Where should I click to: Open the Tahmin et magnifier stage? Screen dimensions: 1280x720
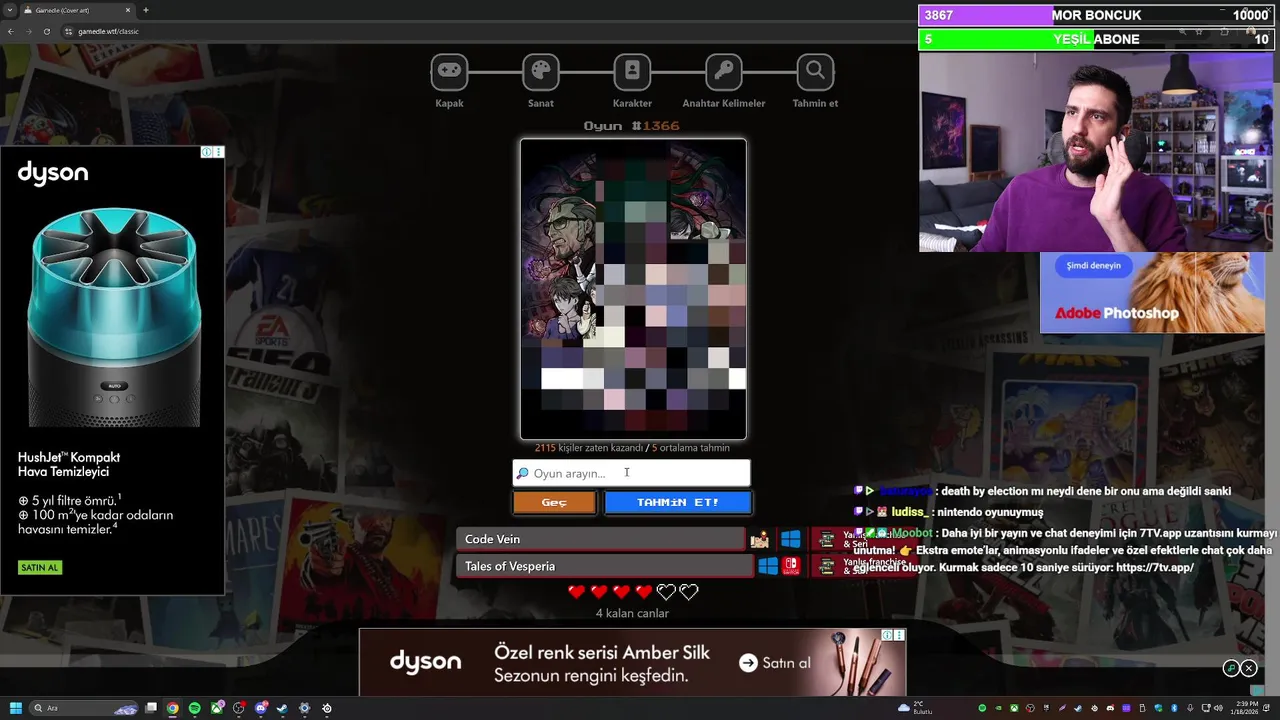click(x=815, y=71)
